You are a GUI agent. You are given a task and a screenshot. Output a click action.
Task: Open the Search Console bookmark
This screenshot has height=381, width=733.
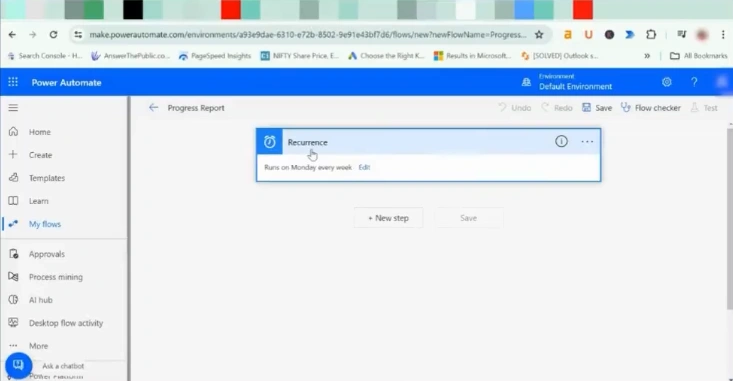[x=45, y=56]
